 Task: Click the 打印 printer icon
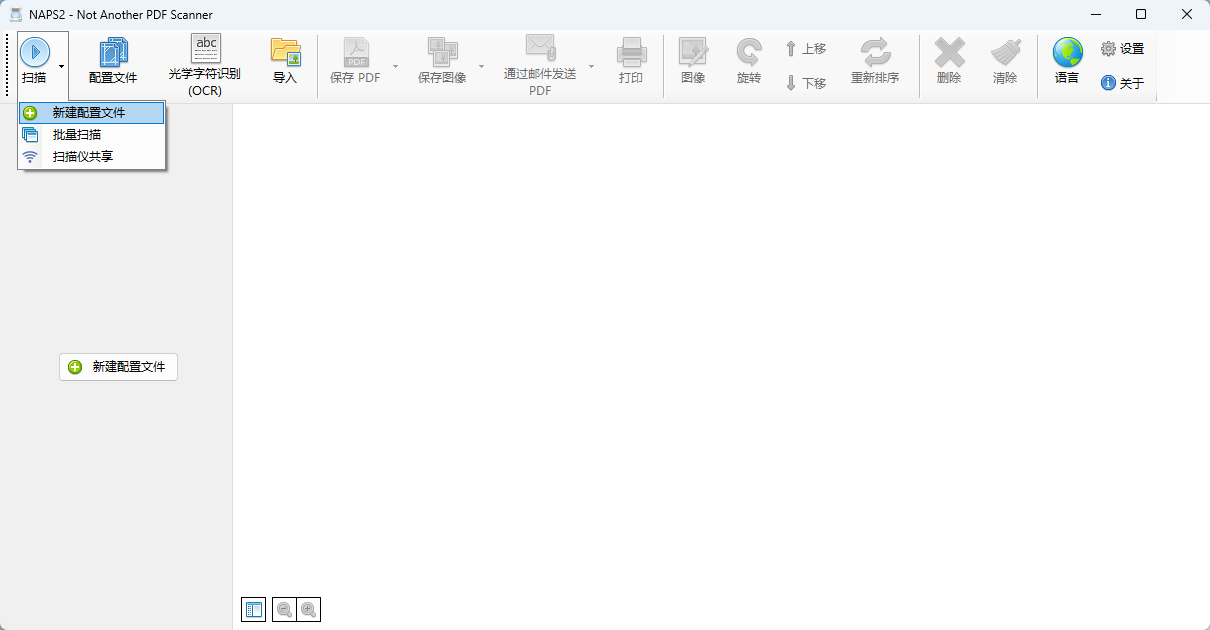coord(631,52)
